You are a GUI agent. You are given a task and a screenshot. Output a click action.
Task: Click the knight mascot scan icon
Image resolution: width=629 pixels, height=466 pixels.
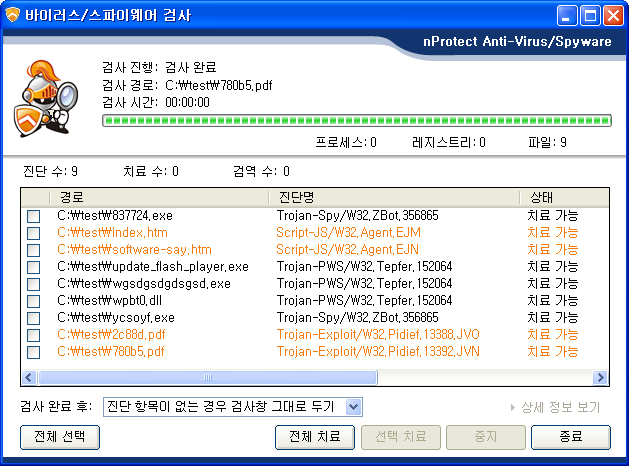45,98
